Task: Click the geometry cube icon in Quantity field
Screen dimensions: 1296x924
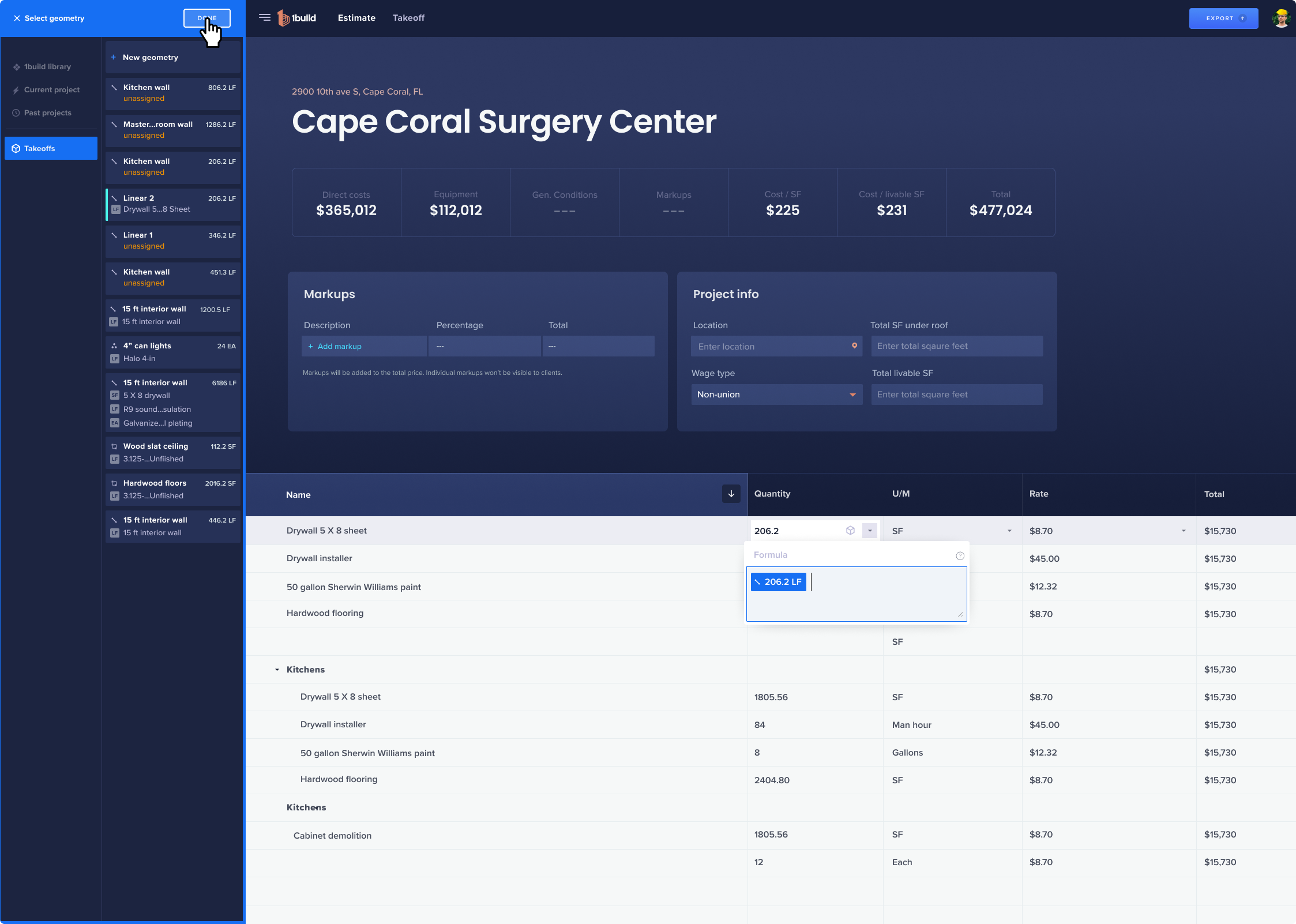Action: (x=850, y=531)
